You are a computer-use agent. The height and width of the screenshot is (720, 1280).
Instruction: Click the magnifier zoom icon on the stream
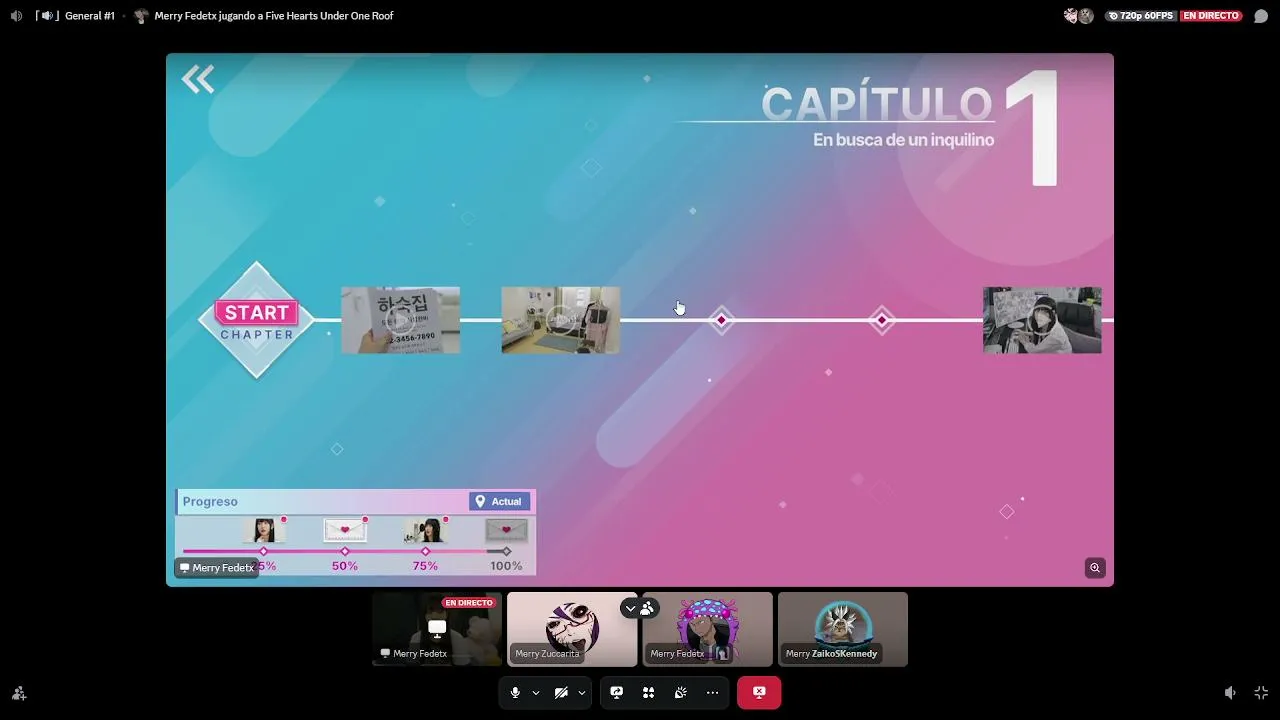(x=1095, y=568)
